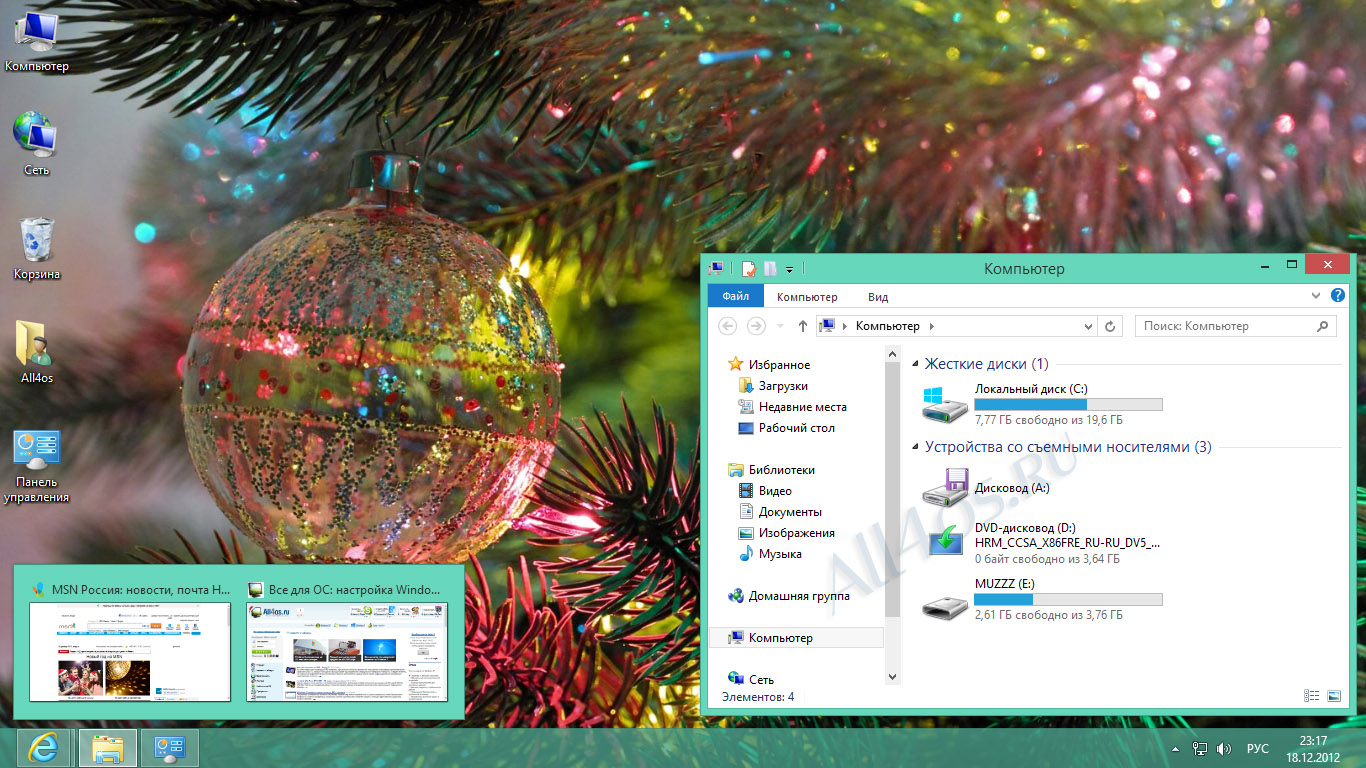Click the Up one level arrow

coord(802,326)
